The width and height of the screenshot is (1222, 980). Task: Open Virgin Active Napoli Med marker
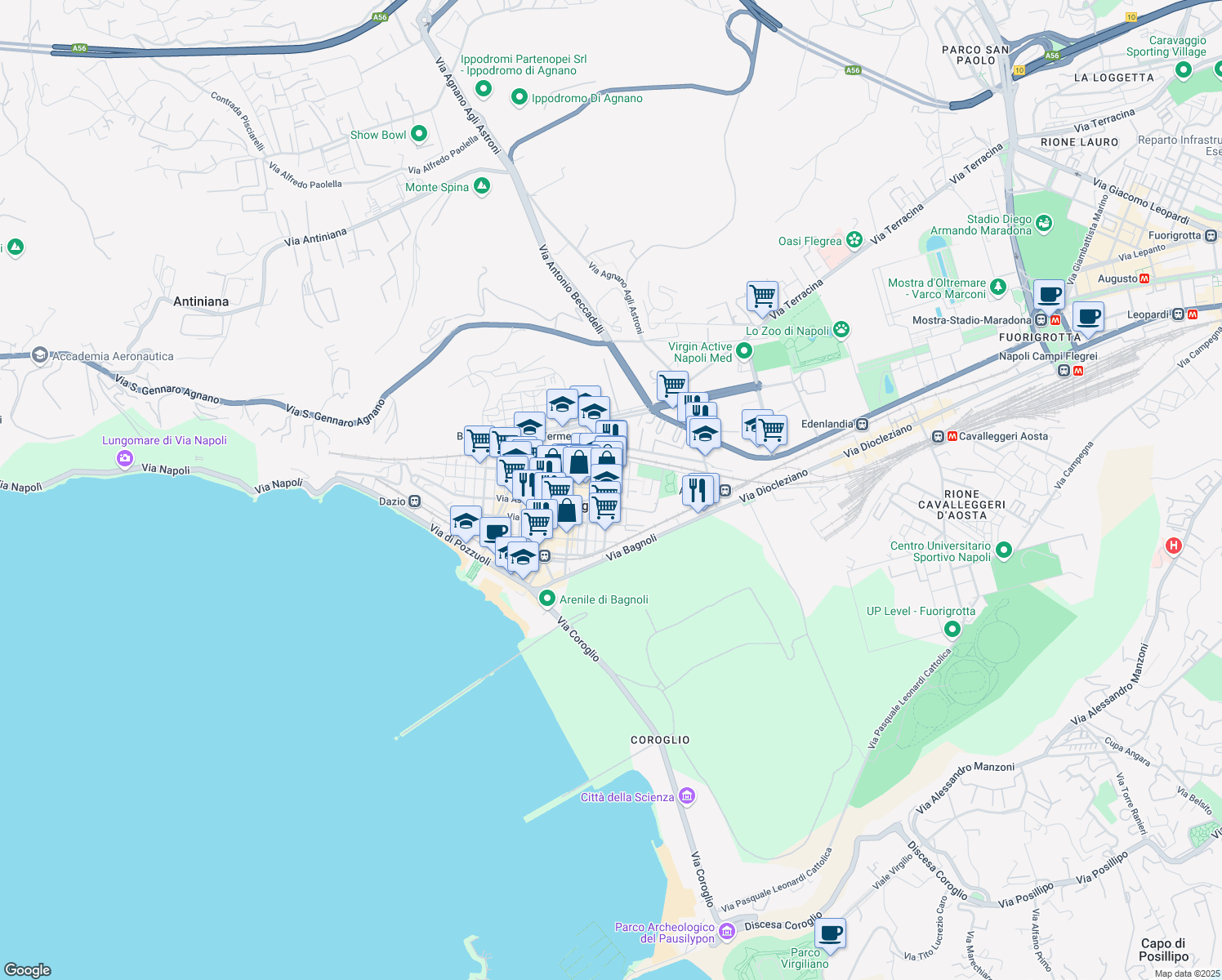tap(743, 351)
